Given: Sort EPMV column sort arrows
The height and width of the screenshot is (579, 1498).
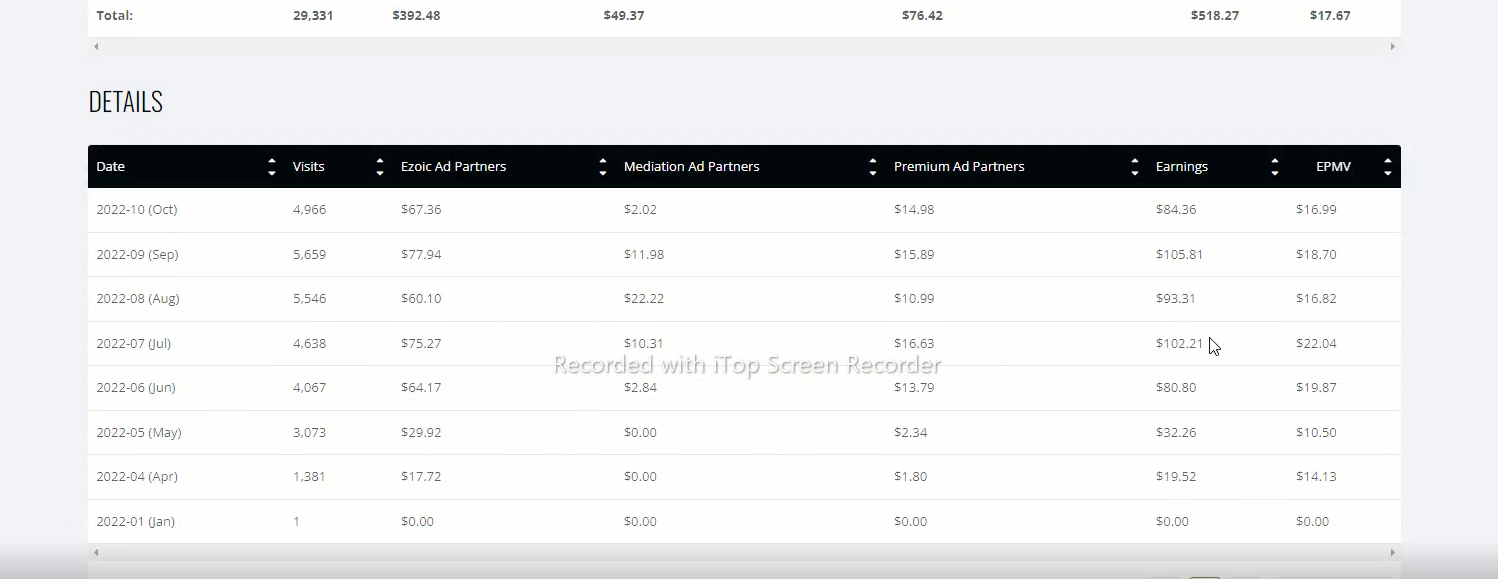Looking at the screenshot, I should [x=1388, y=167].
